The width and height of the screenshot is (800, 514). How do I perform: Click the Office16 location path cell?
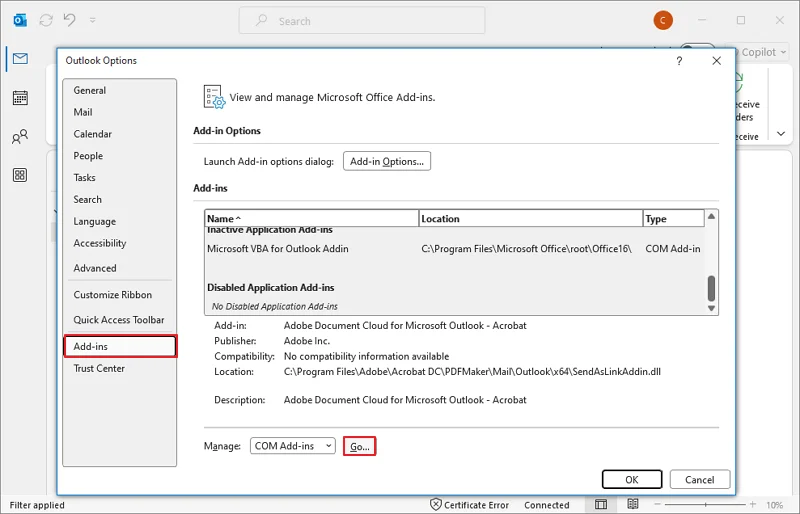pyautogui.click(x=527, y=249)
